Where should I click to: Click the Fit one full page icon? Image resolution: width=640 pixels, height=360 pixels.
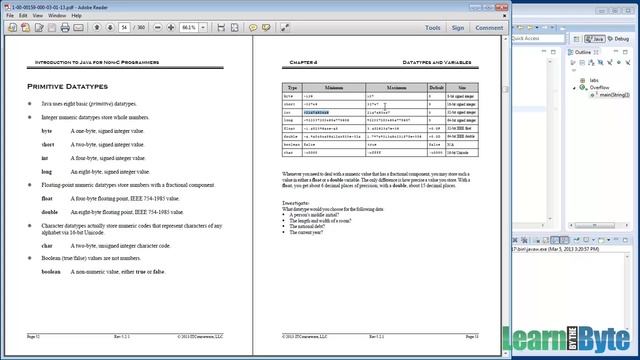click(234, 28)
